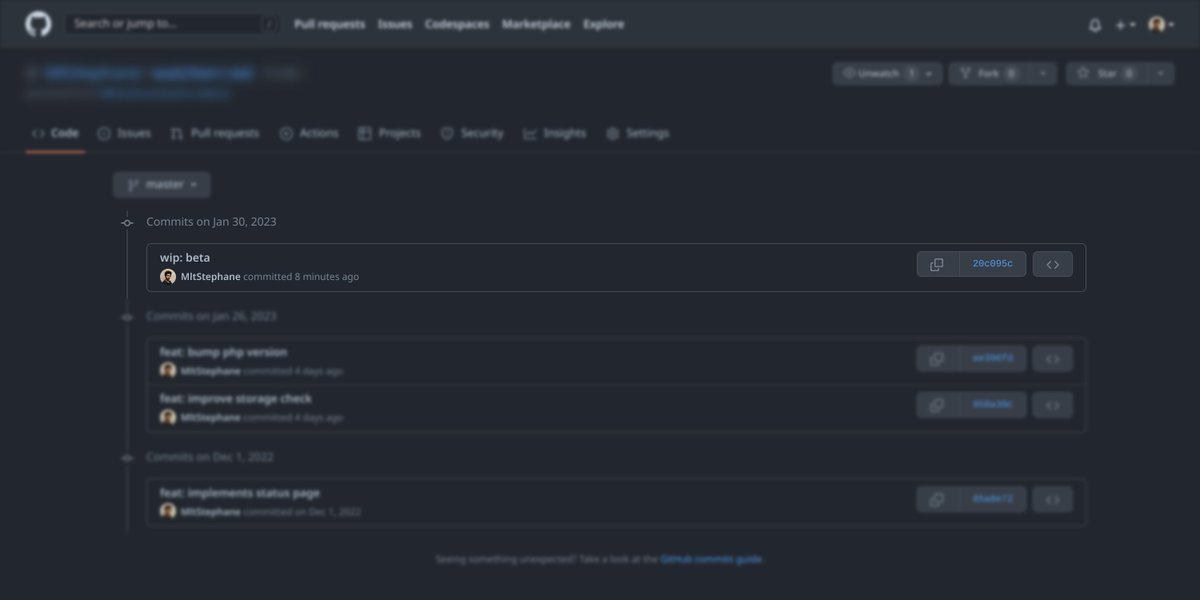Viewport: 1200px width, 600px height.
Task: Open Marketplace in top navigation
Action: pos(536,24)
